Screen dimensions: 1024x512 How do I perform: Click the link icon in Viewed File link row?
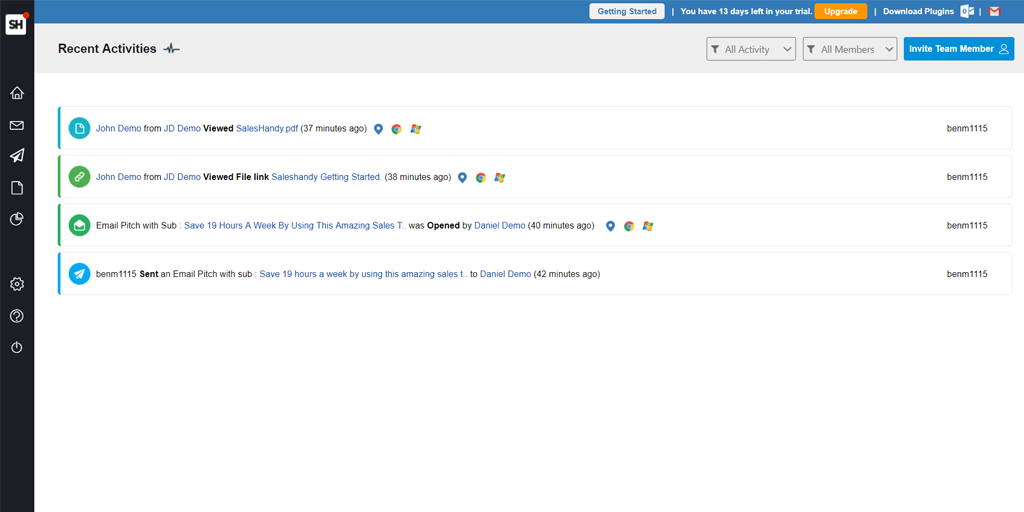click(80, 177)
